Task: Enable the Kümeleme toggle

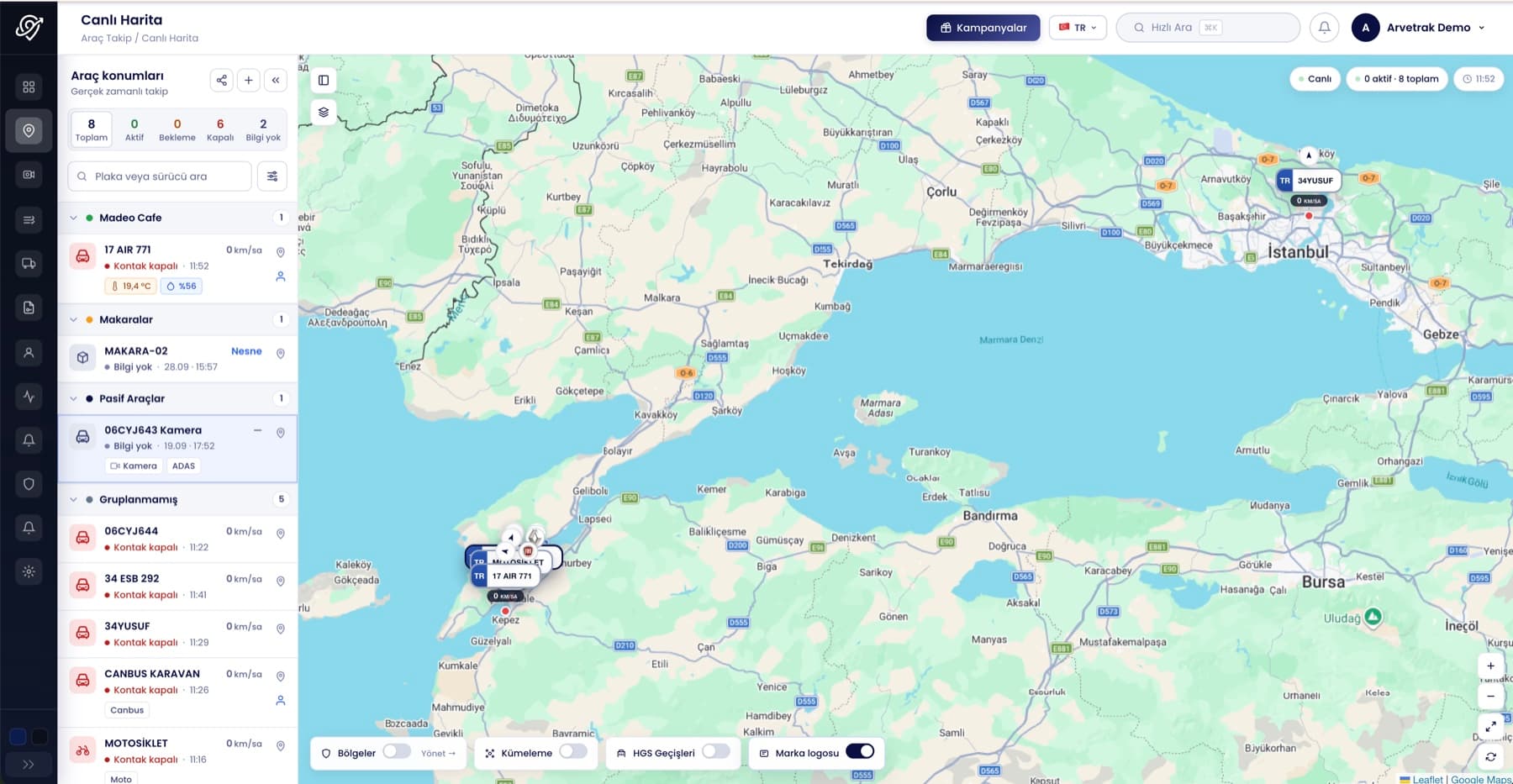Action: coord(573,752)
